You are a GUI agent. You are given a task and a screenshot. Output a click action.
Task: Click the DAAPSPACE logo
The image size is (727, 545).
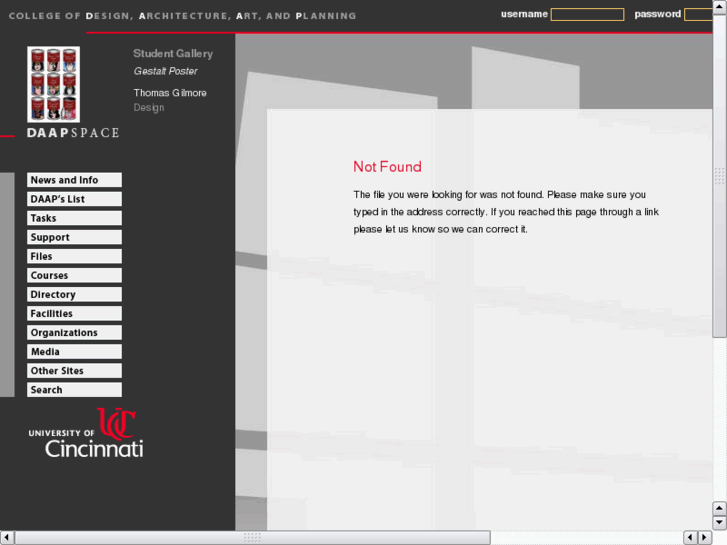click(x=73, y=133)
